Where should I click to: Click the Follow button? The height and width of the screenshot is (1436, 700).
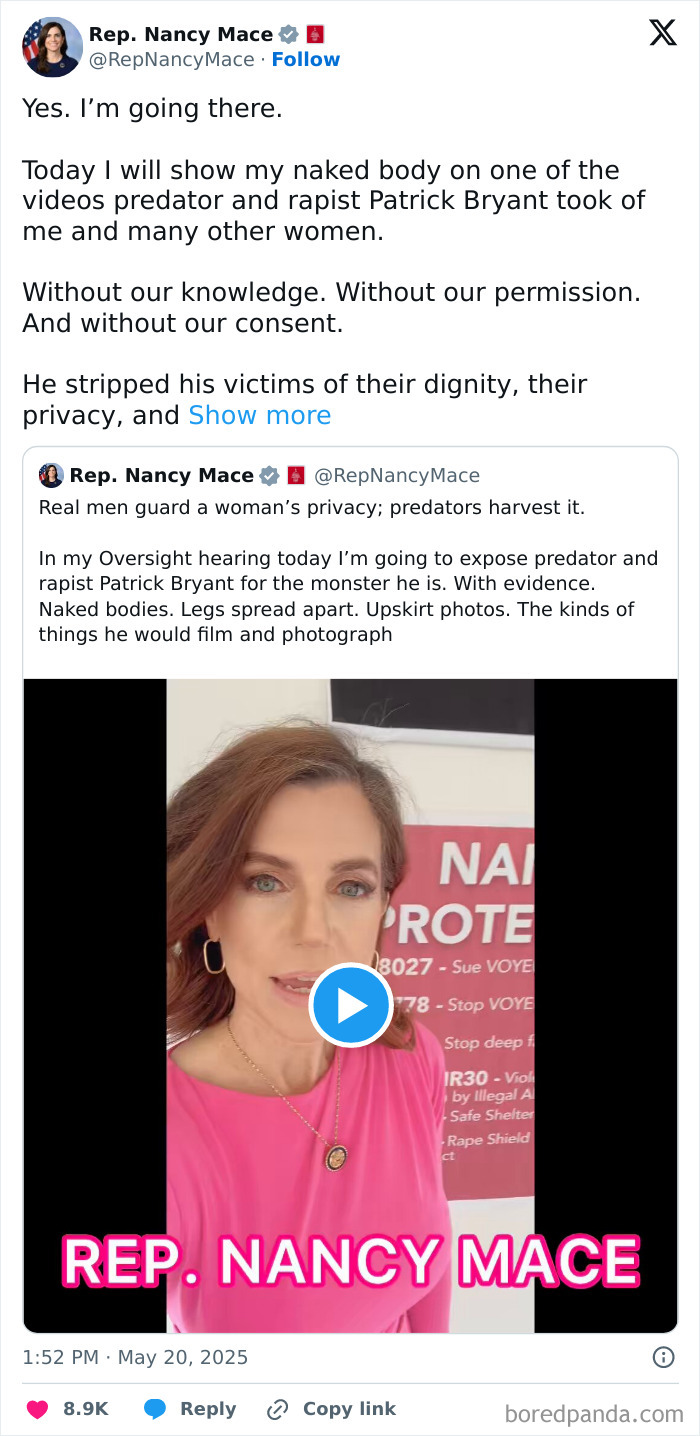pos(306,59)
